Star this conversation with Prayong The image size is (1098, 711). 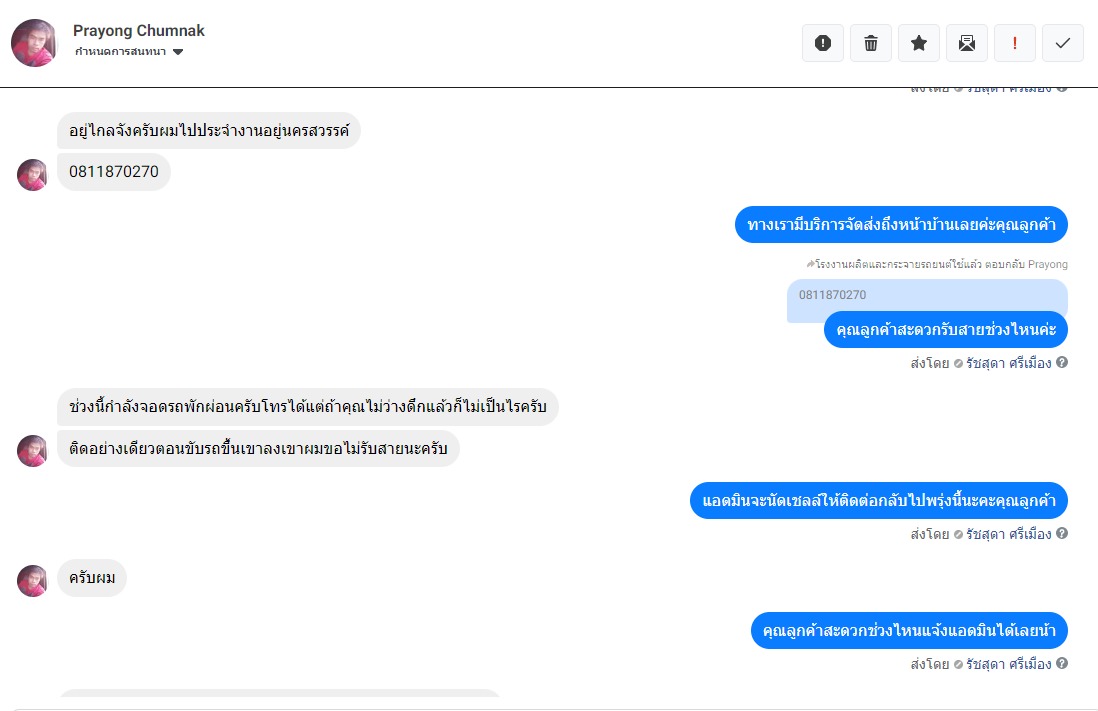point(919,43)
